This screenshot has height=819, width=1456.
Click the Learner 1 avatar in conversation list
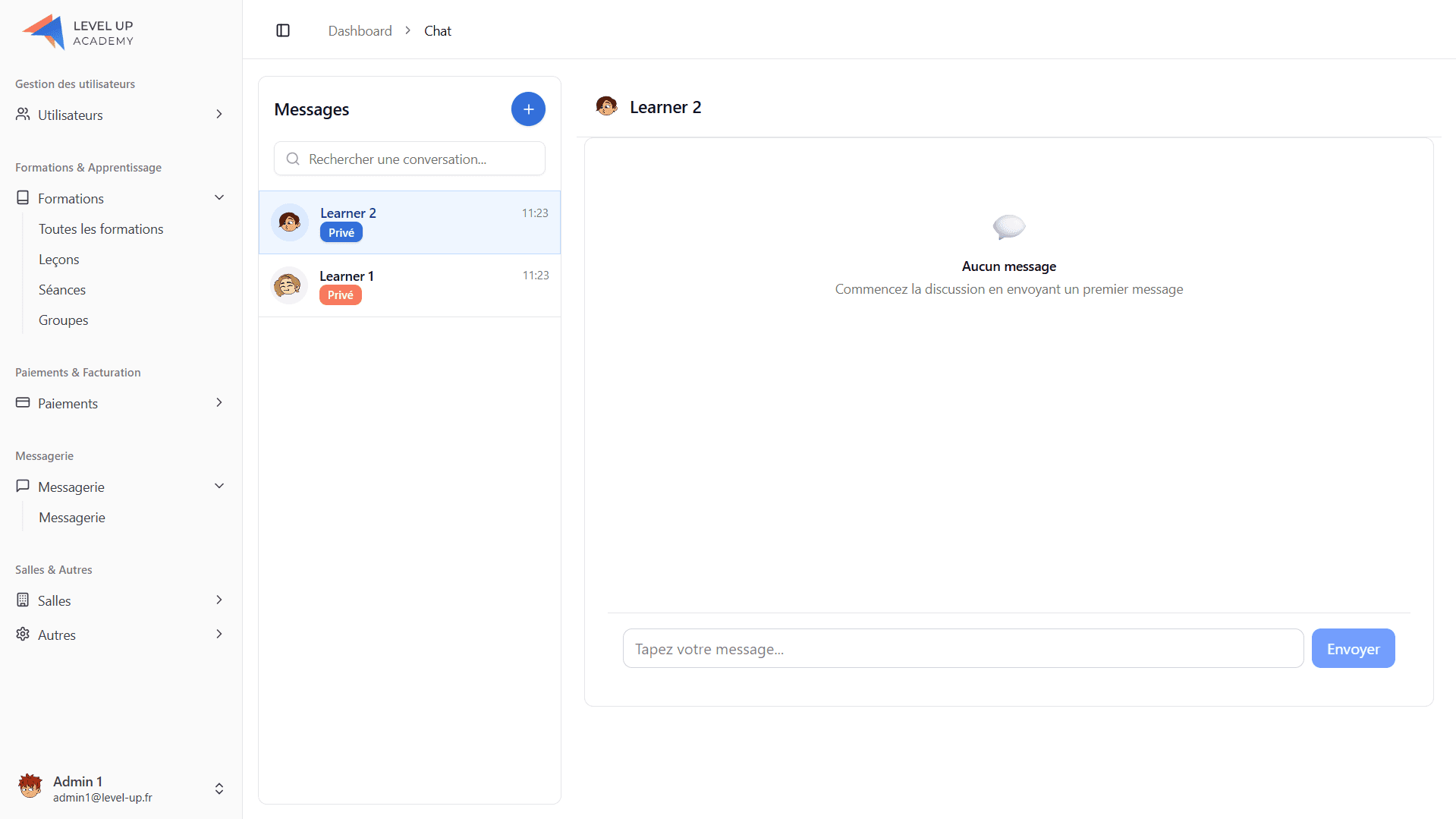coord(288,285)
